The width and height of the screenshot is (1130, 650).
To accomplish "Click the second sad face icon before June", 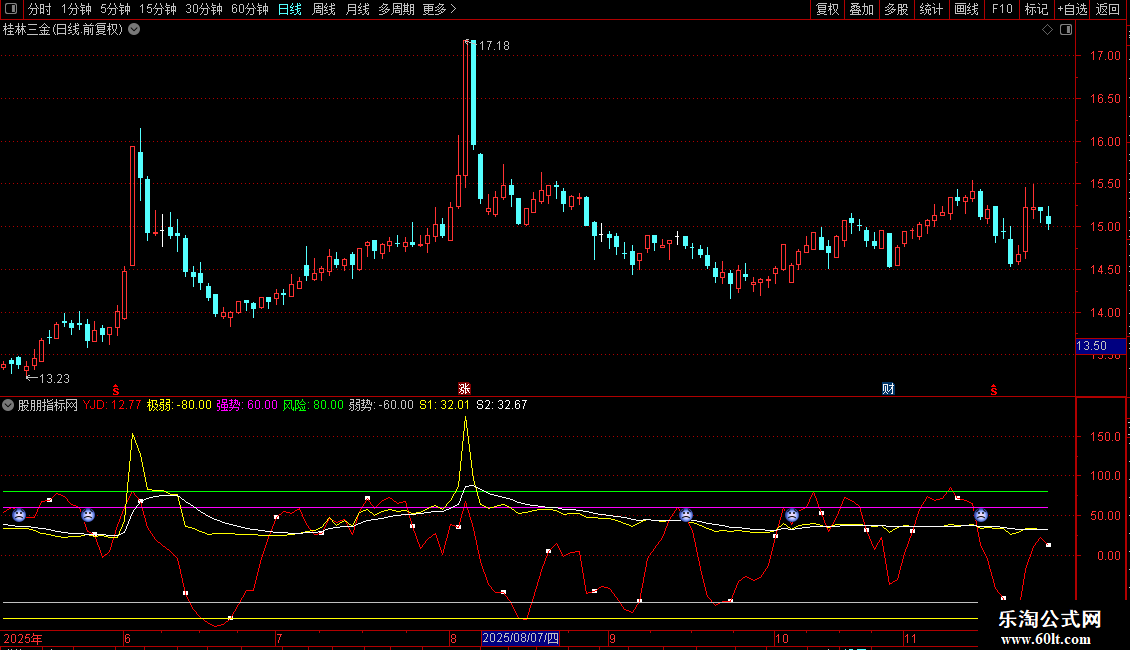I will pos(88,515).
